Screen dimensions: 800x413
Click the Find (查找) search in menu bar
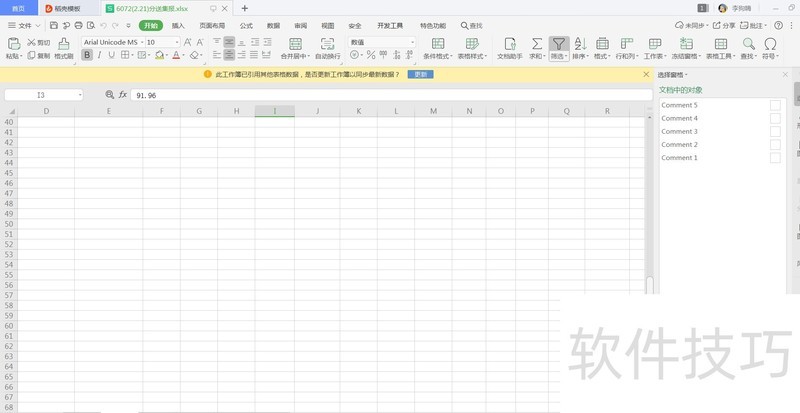(471, 26)
